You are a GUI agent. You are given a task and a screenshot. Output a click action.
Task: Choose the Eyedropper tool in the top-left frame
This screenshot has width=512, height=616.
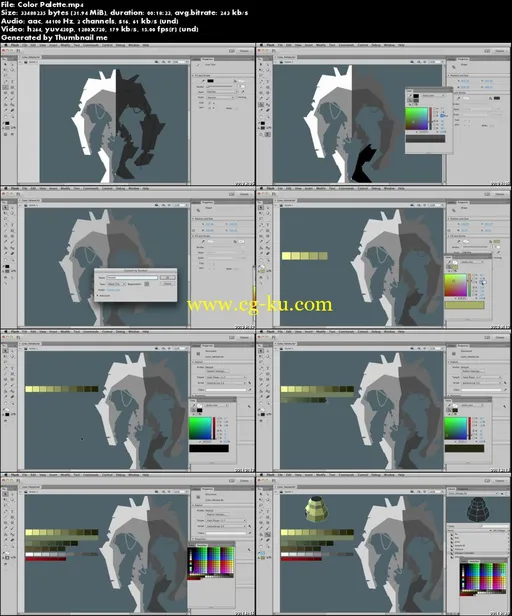pos(6,110)
